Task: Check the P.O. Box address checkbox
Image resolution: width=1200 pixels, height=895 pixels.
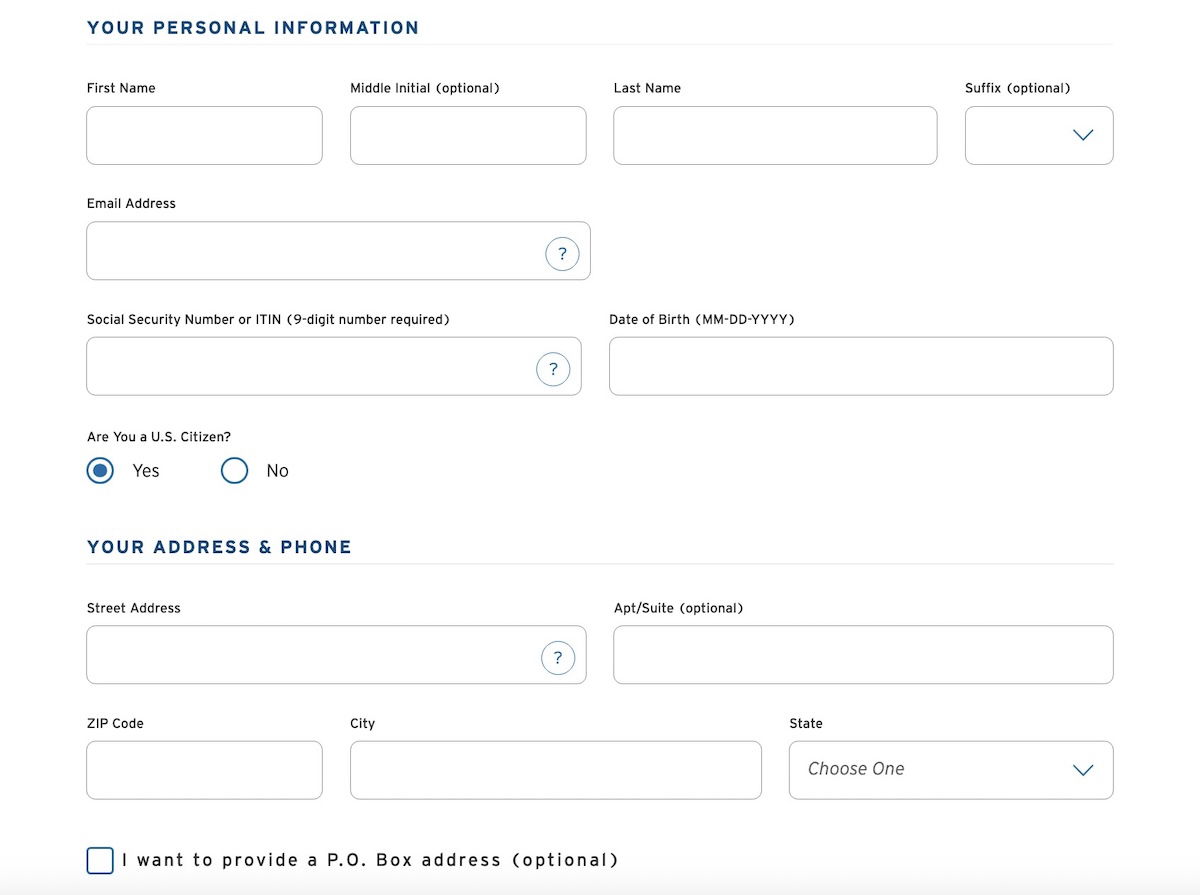Action: [x=100, y=860]
